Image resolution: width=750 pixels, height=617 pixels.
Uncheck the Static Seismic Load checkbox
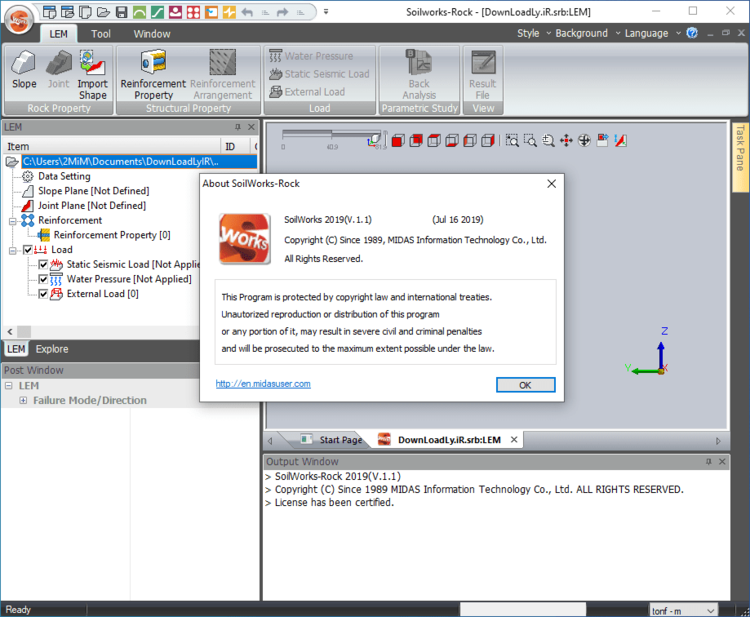(43, 265)
